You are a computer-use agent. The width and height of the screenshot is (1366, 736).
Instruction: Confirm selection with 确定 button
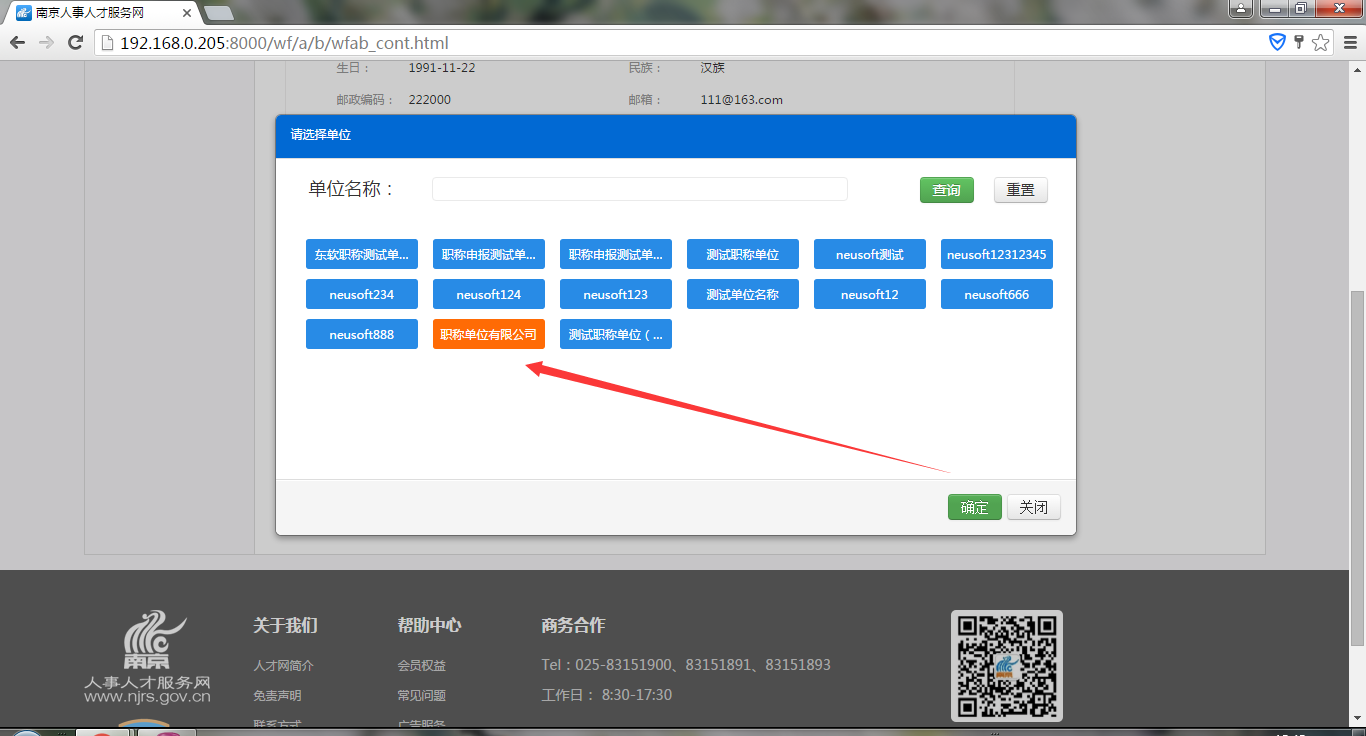974,507
